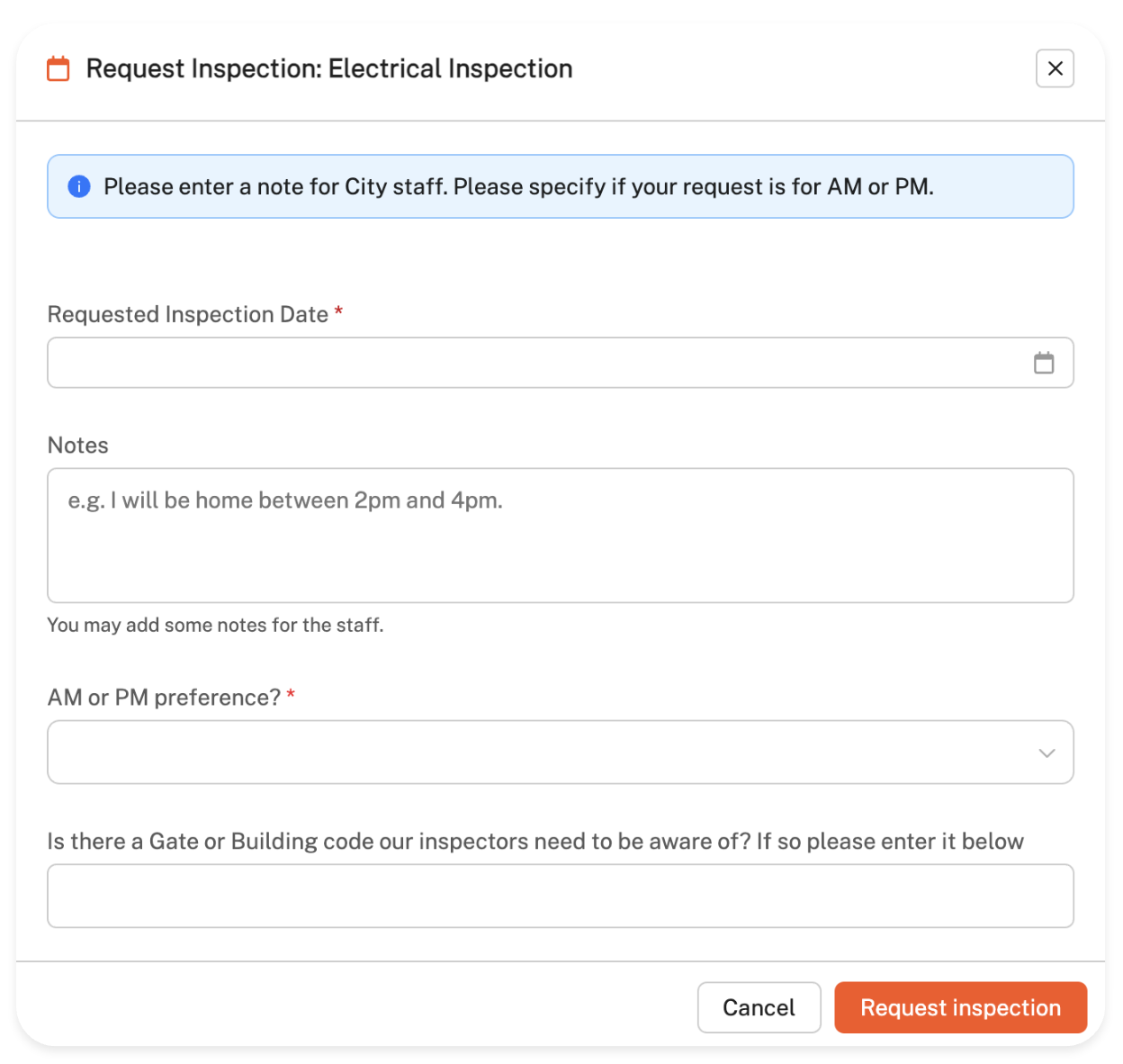Viewport: 1123px width, 1064px height.
Task: Click the AM or PM preference label
Action: click(164, 698)
